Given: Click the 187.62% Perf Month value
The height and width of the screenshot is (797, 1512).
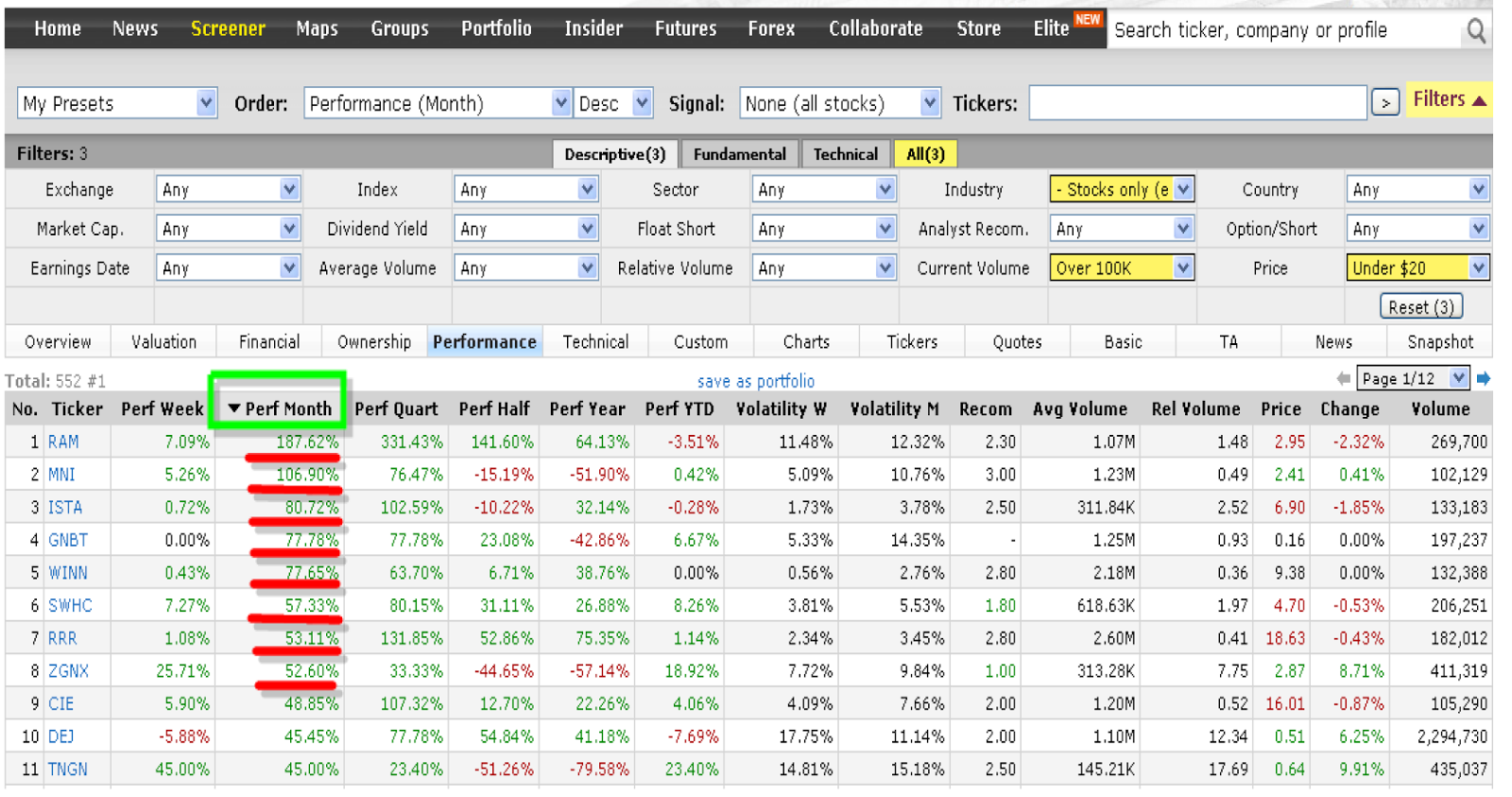Looking at the screenshot, I should point(307,442).
